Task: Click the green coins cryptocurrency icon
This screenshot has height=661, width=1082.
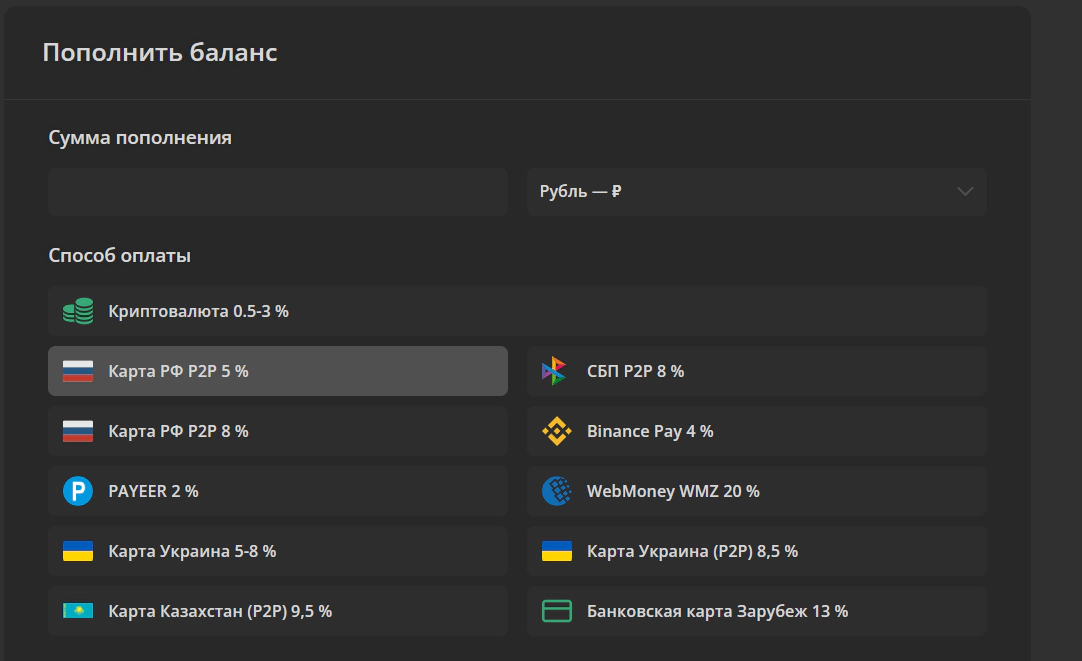Action: (78, 311)
